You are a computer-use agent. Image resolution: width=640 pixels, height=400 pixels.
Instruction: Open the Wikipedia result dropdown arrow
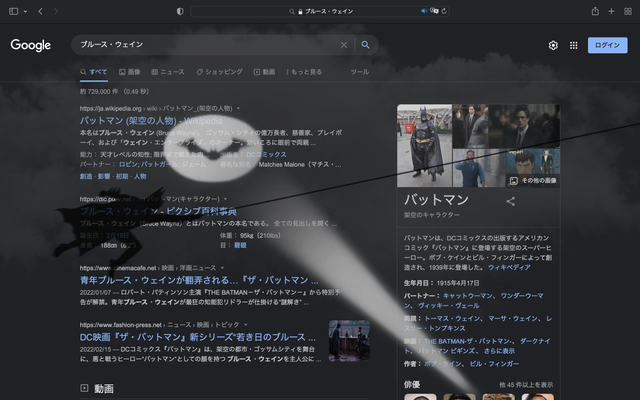(238, 109)
